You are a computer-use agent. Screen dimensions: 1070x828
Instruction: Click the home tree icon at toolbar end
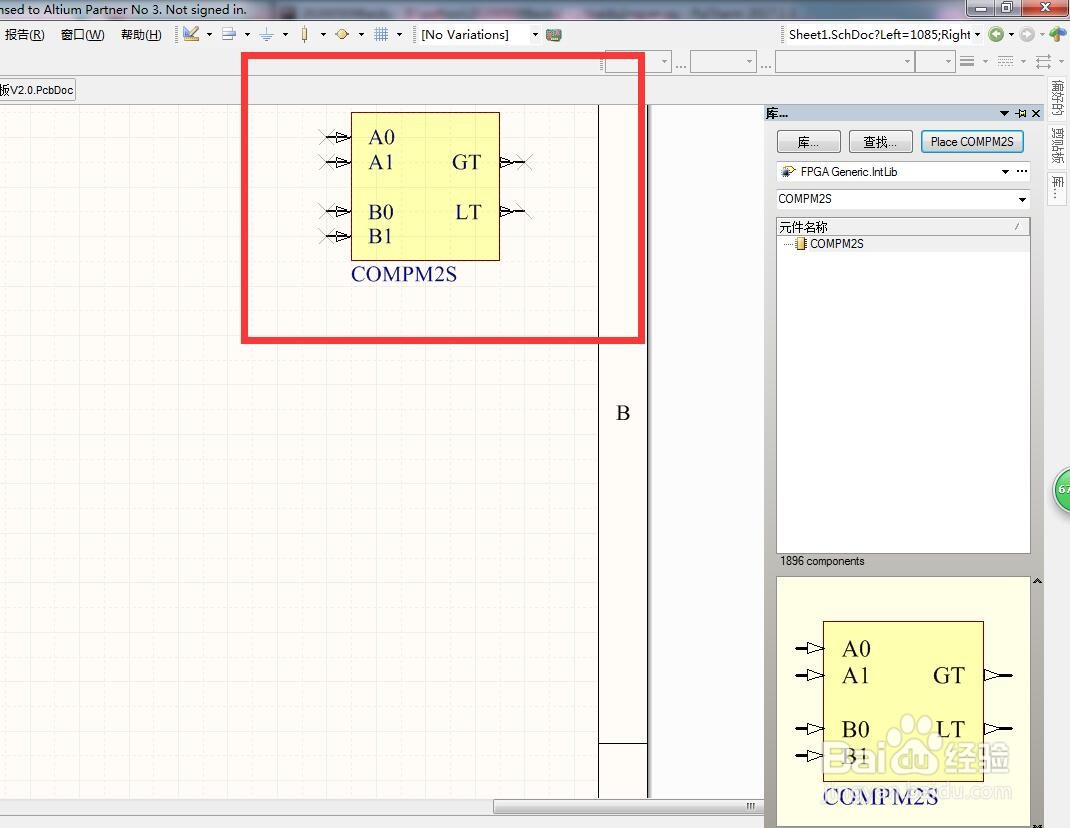click(1058, 34)
